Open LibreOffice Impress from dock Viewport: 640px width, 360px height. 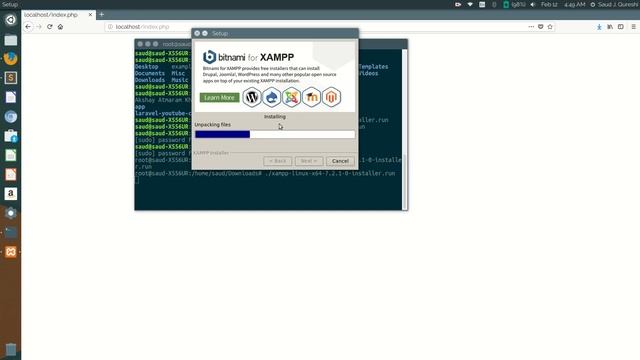11,174
